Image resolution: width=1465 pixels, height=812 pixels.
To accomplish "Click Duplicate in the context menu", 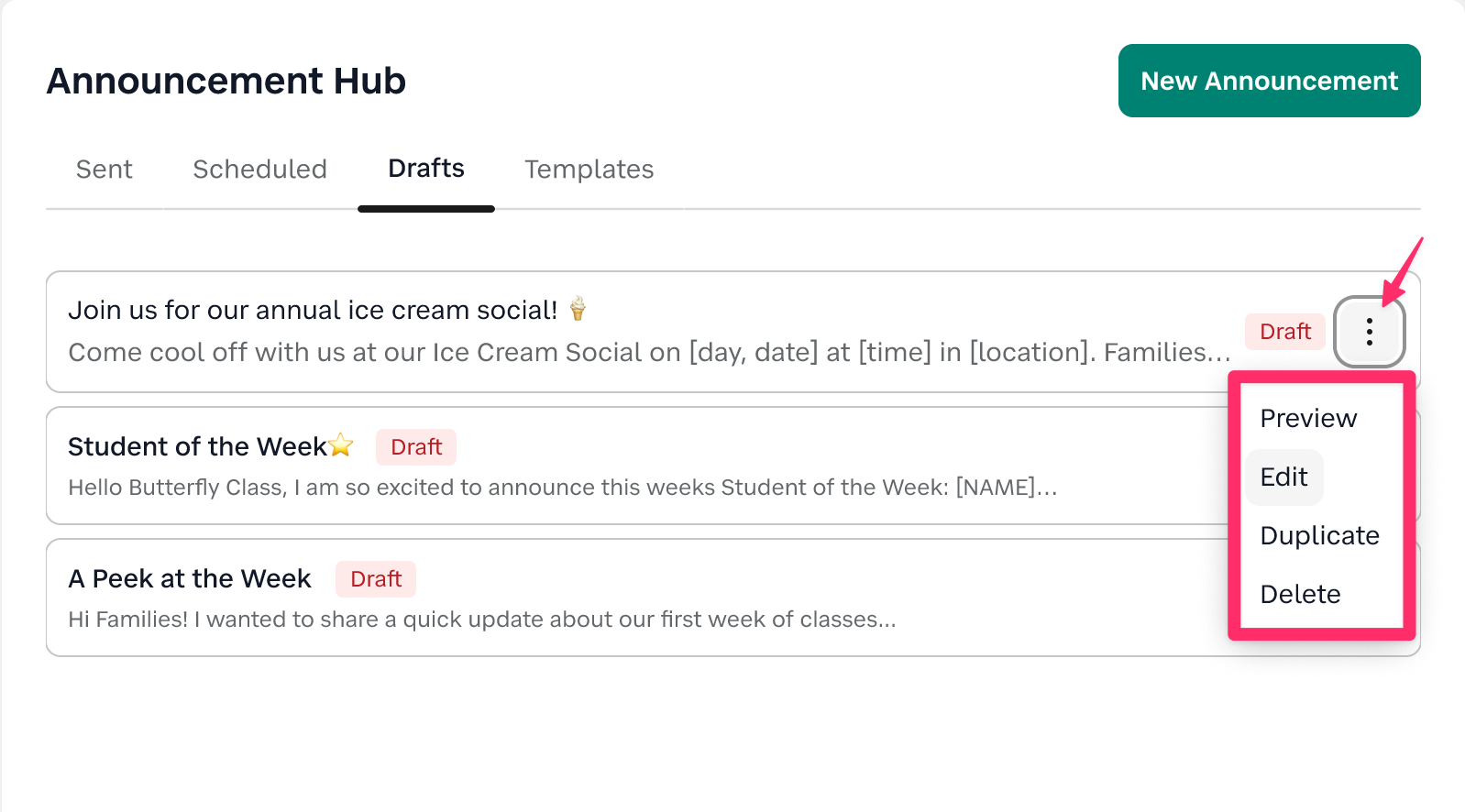I will (1319, 535).
